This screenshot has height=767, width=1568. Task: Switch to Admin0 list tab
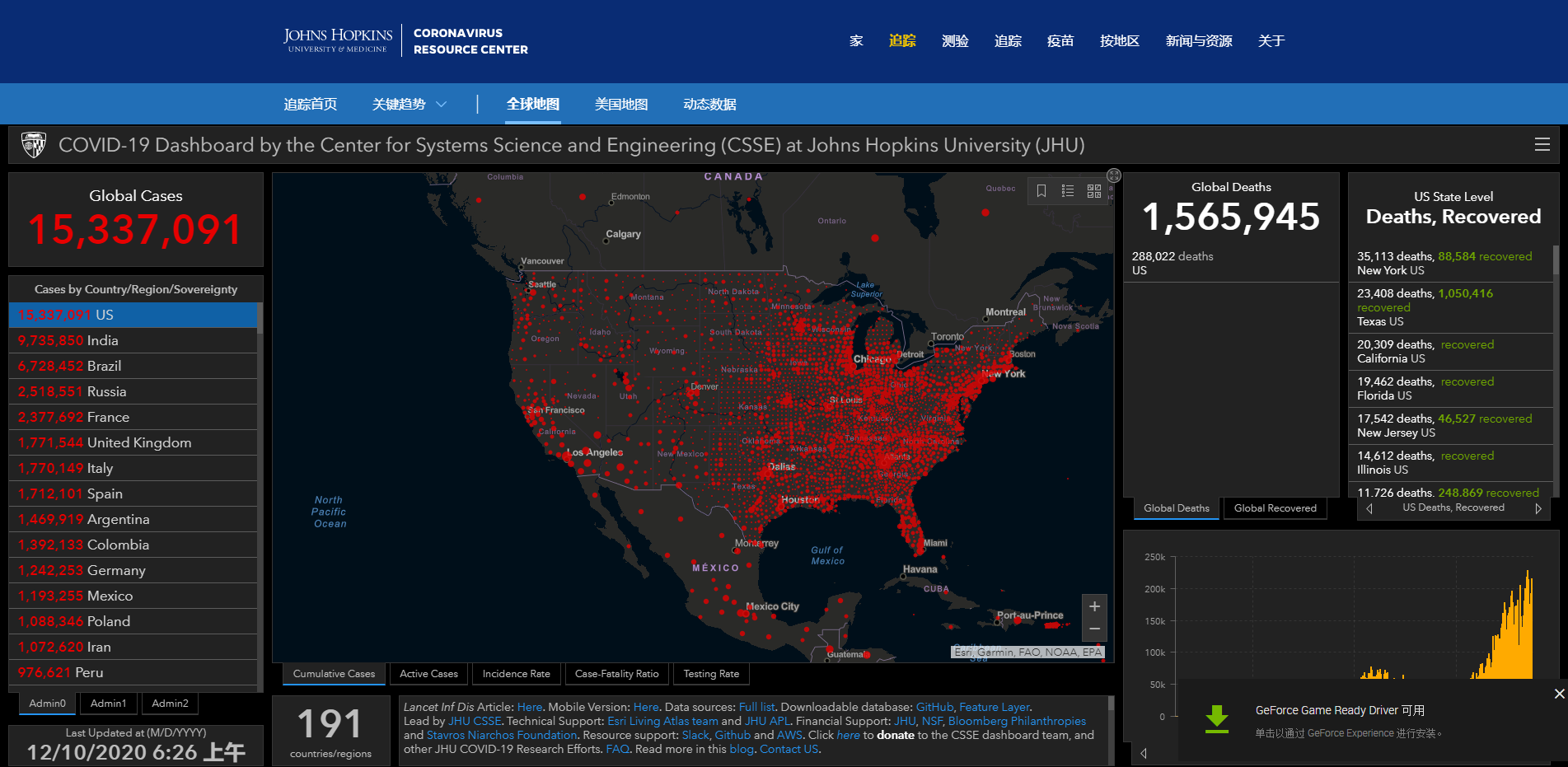pos(47,704)
